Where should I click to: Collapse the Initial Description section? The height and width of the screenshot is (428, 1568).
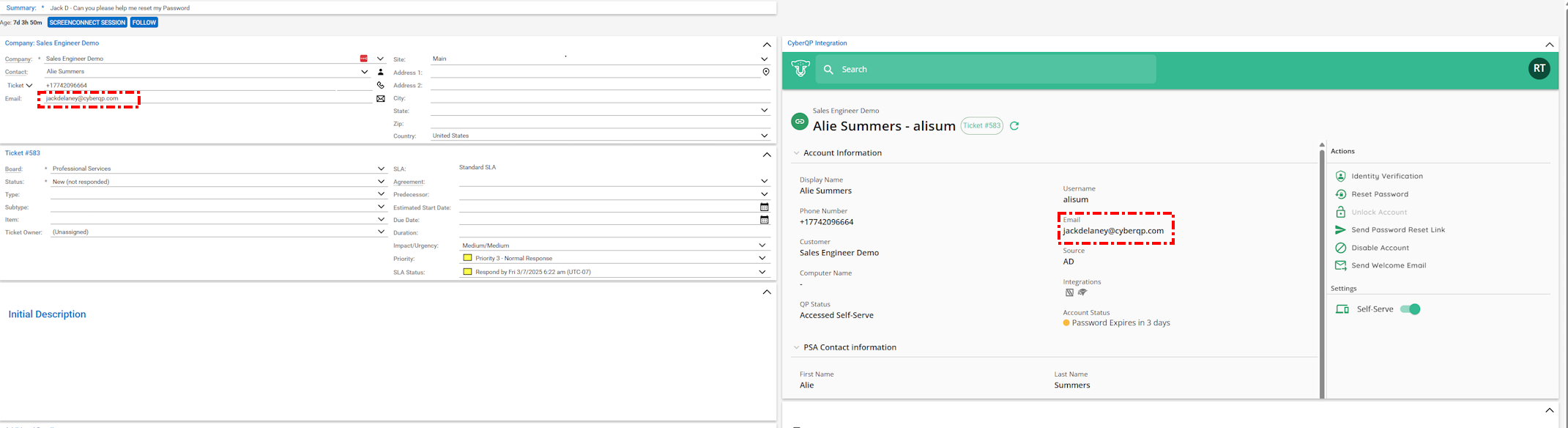tap(766, 292)
